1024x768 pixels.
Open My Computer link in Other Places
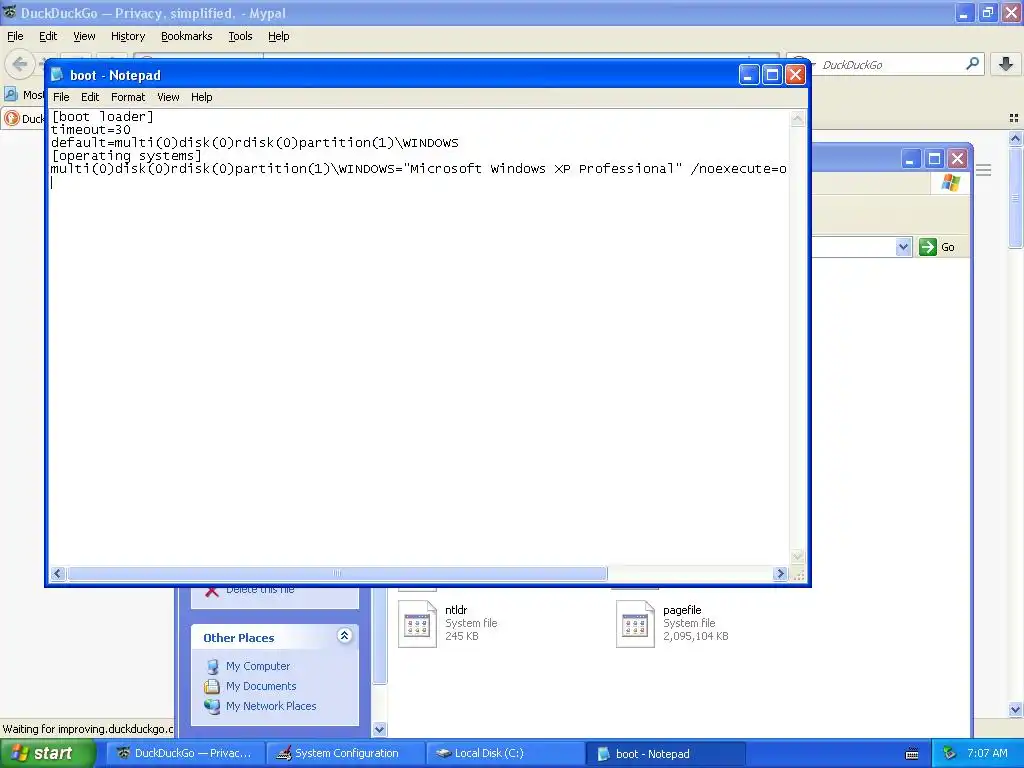coord(257,666)
